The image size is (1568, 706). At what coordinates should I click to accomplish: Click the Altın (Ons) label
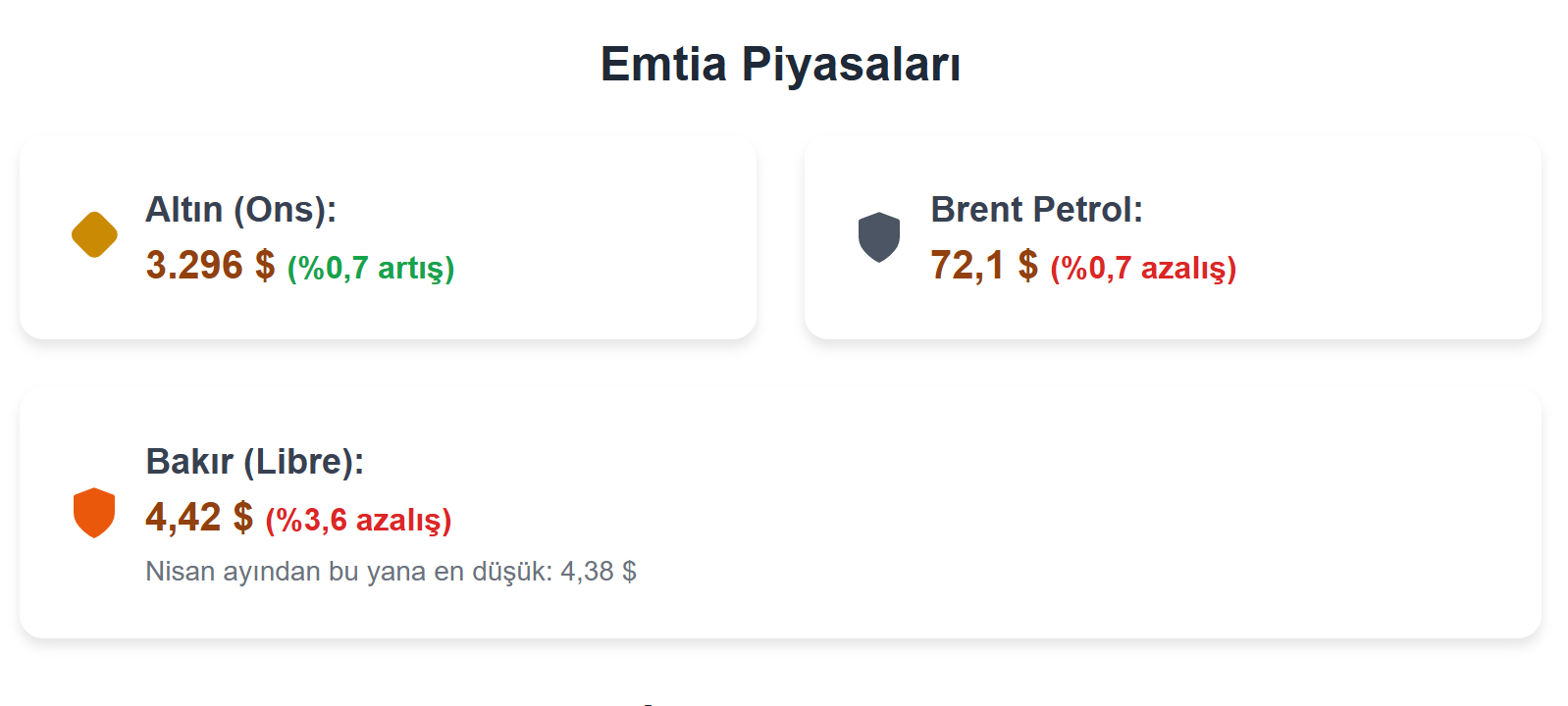point(241,210)
